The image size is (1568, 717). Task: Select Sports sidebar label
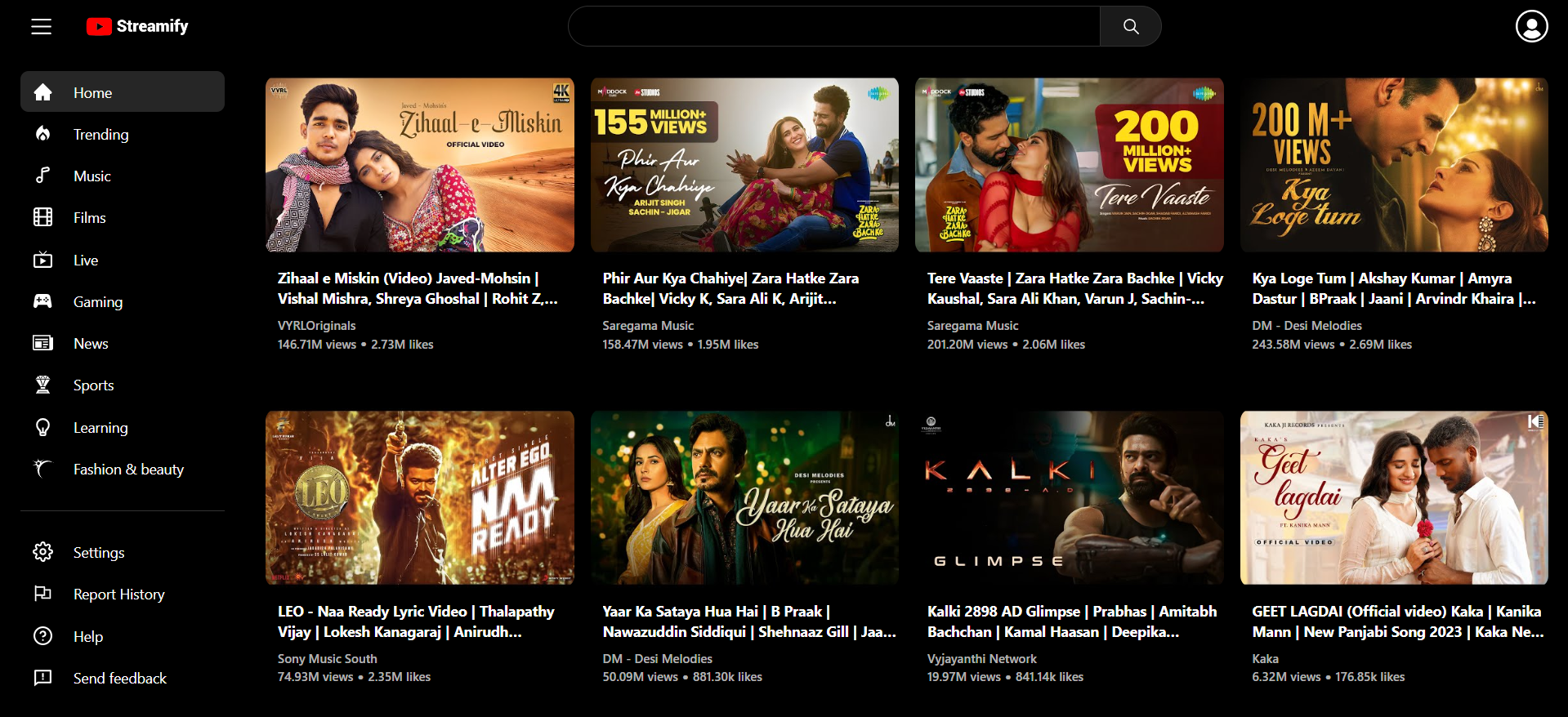click(94, 385)
